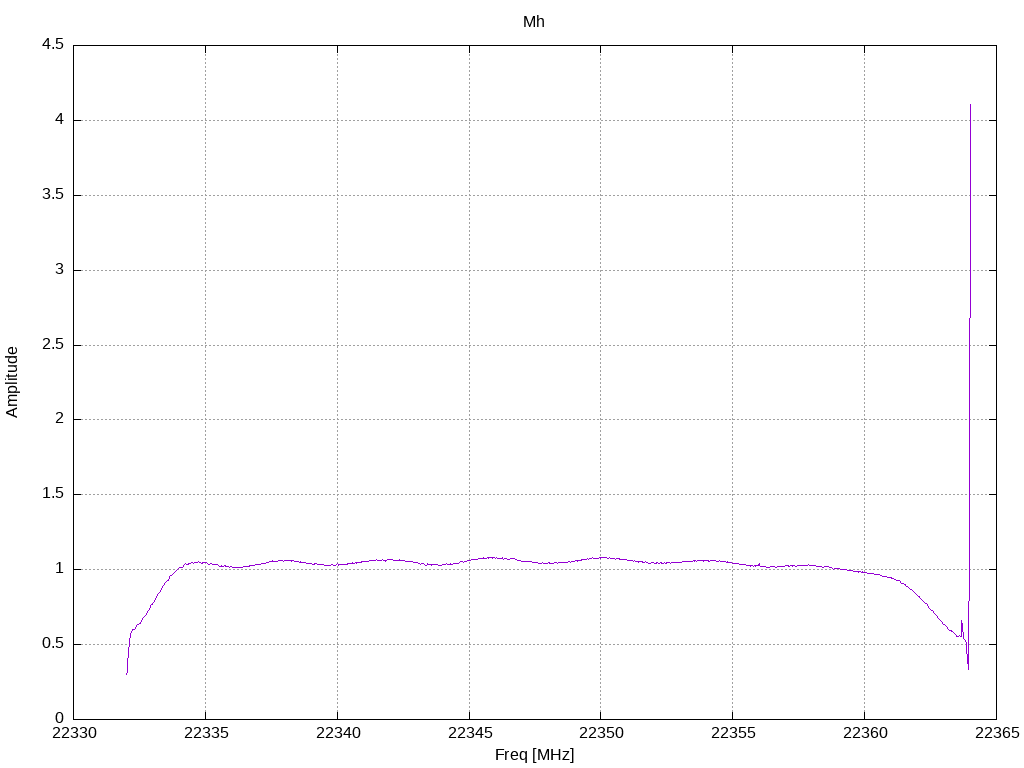Click the x-axis tick label "22360"

click(865, 733)
